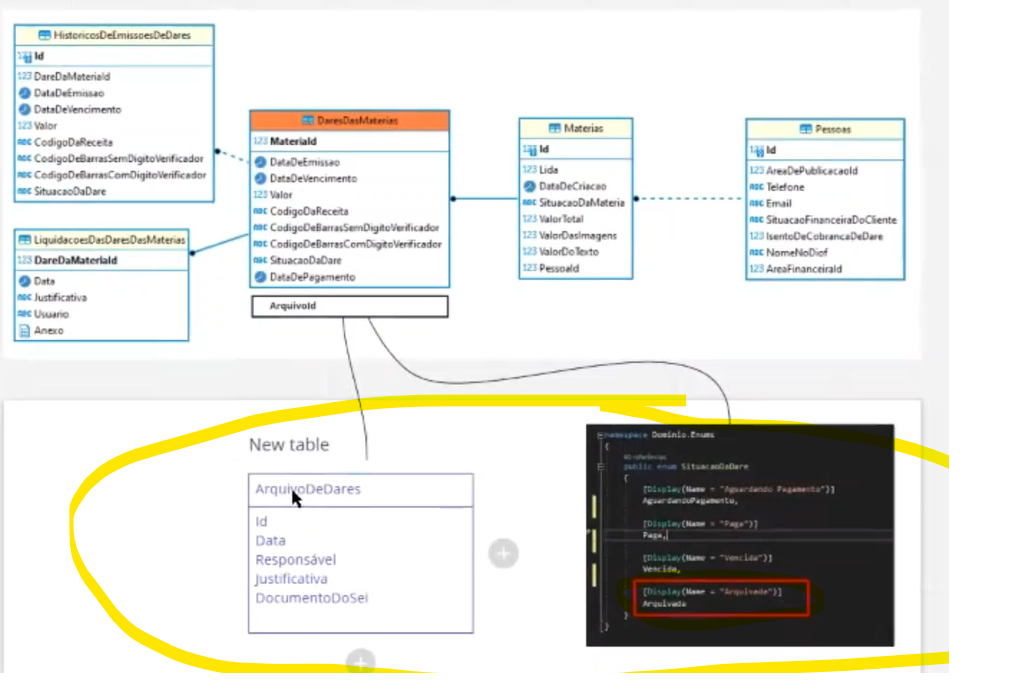The image size is (1035, 691).
Task: Select the SituacaoDaMateria column in Materias
Action: coord(575,203)
